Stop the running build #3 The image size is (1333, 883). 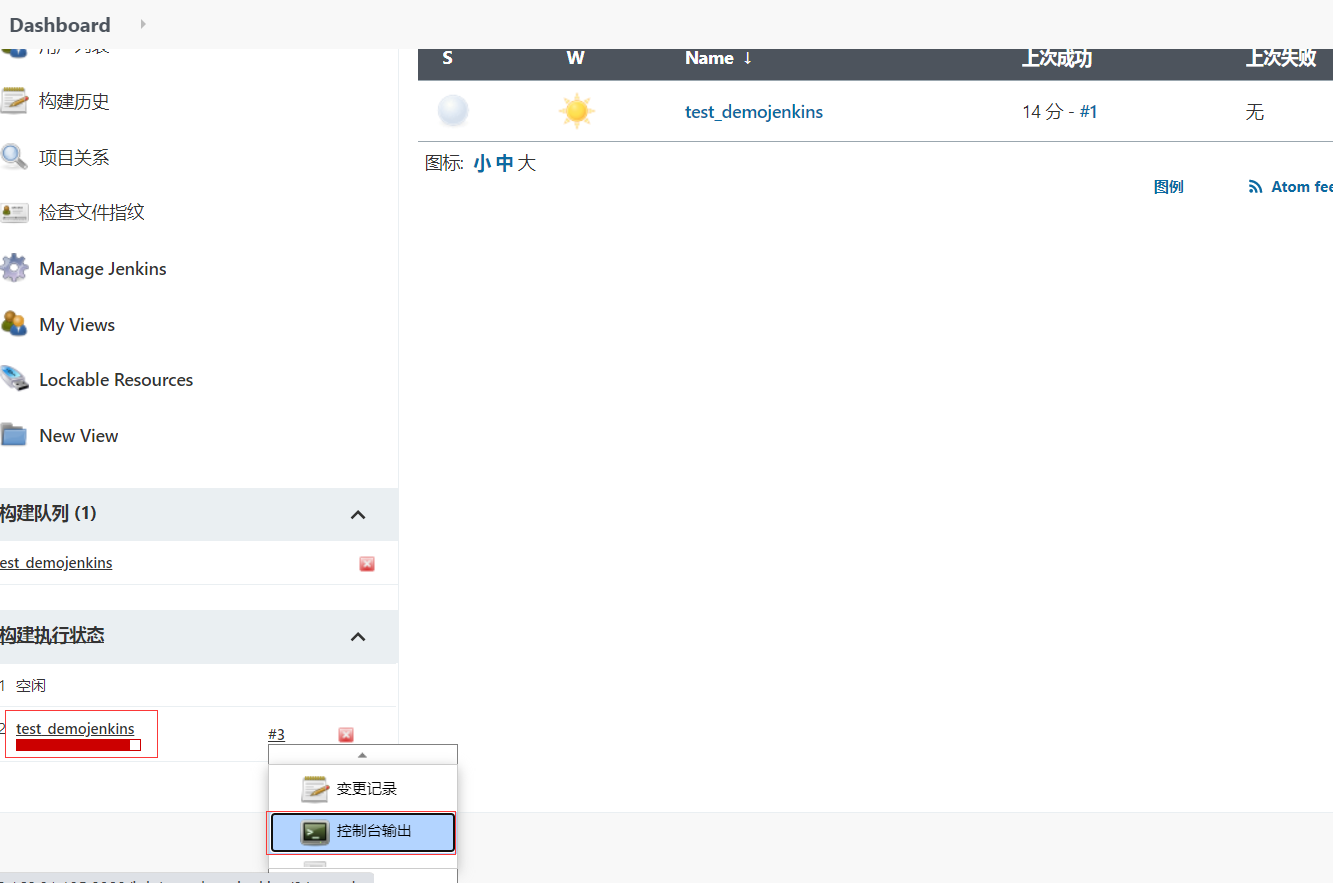[x=346, y=735]
